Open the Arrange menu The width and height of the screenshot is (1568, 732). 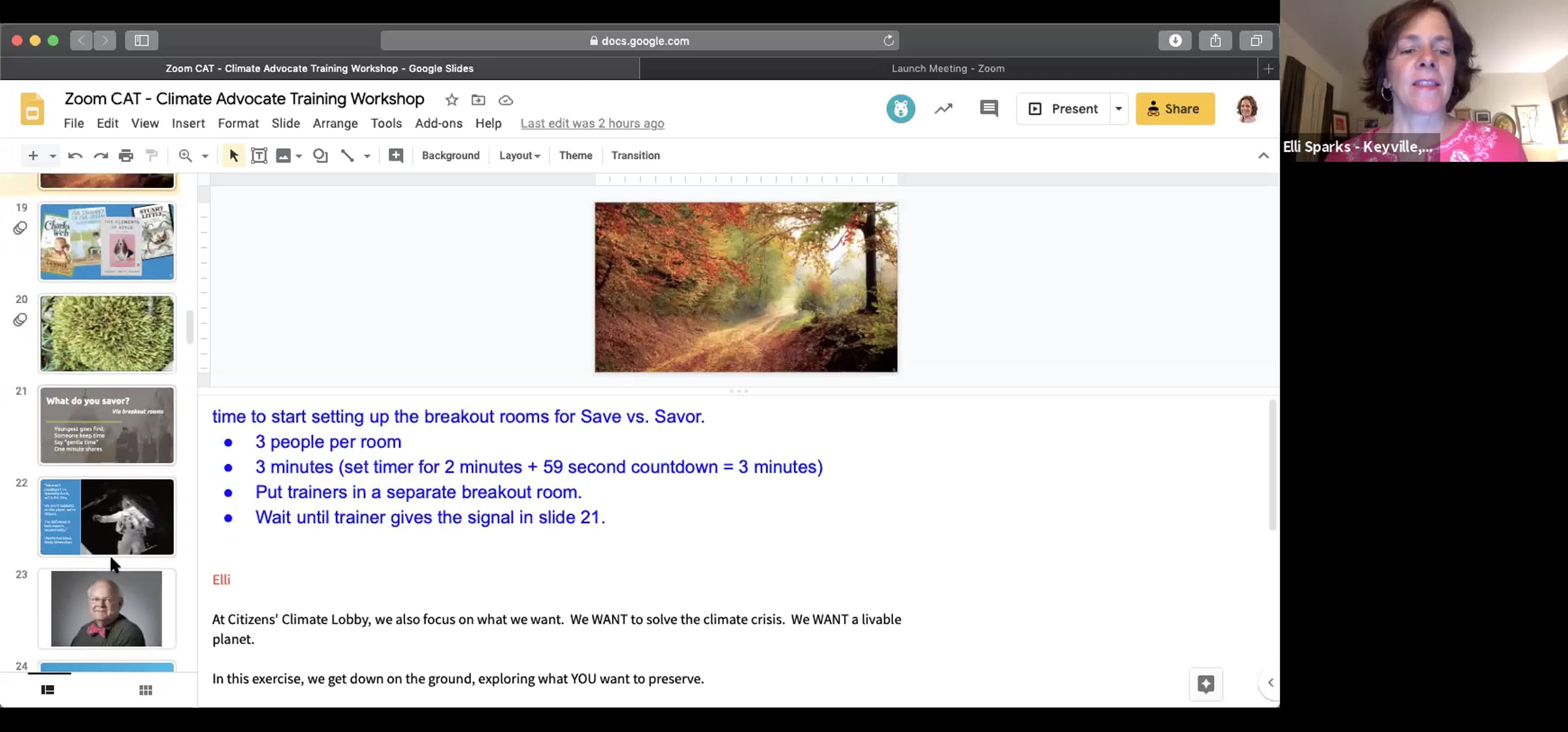coord(335,123)
